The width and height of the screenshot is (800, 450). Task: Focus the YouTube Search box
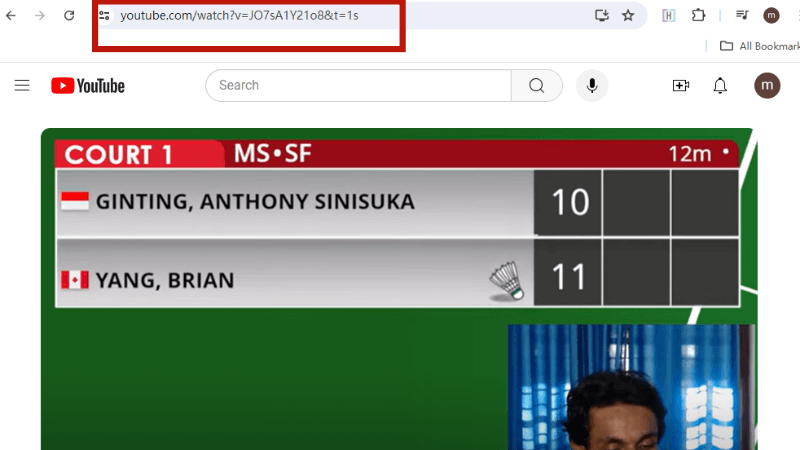[358, 85]
